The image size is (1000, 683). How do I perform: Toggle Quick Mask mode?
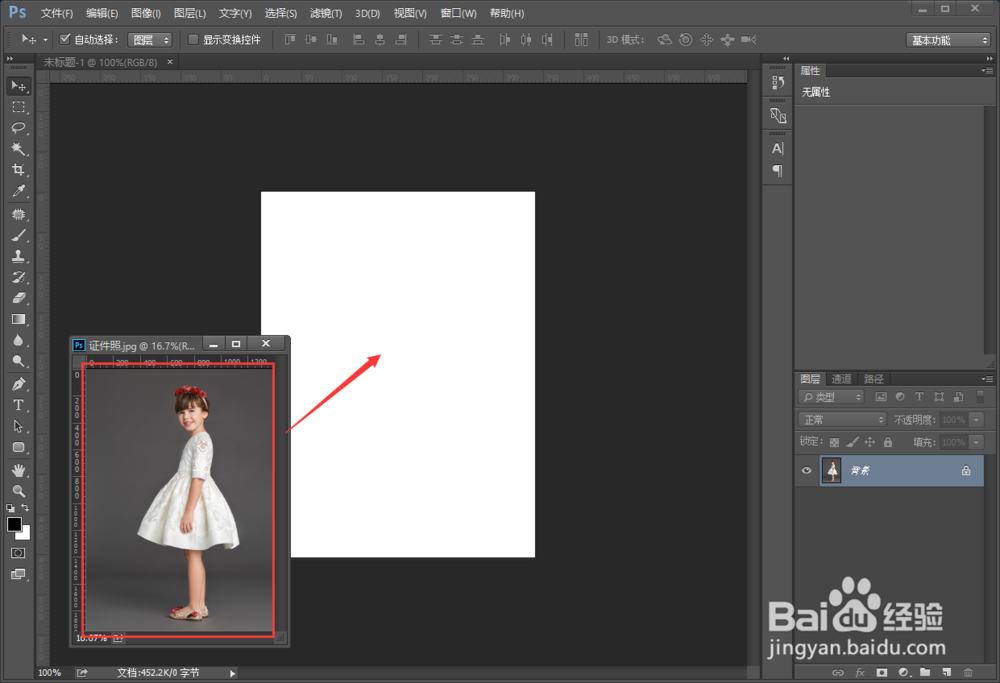point(18,553)
